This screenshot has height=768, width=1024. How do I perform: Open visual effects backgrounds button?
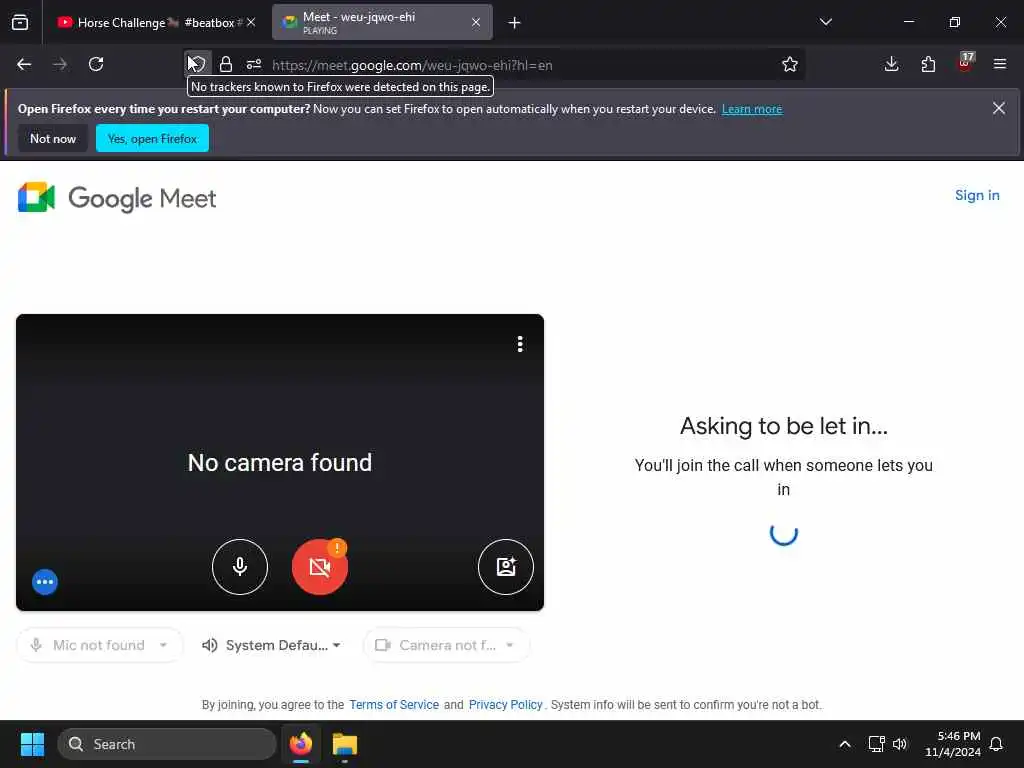click(505, 566)
